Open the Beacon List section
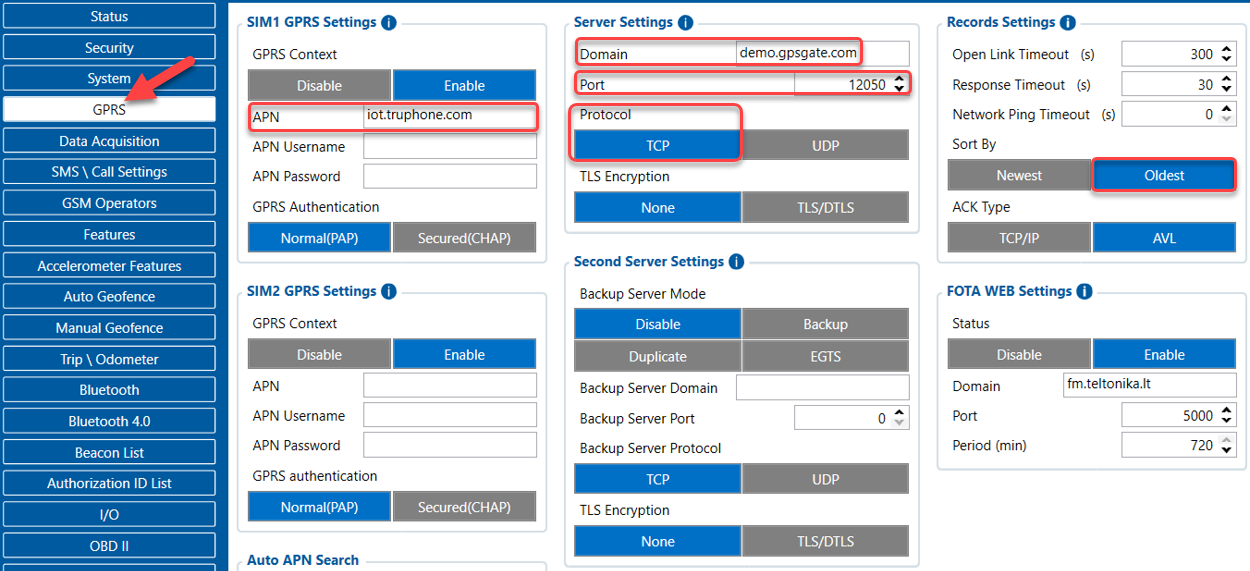This screenshot has width=1250, height=571. (109, 452)
